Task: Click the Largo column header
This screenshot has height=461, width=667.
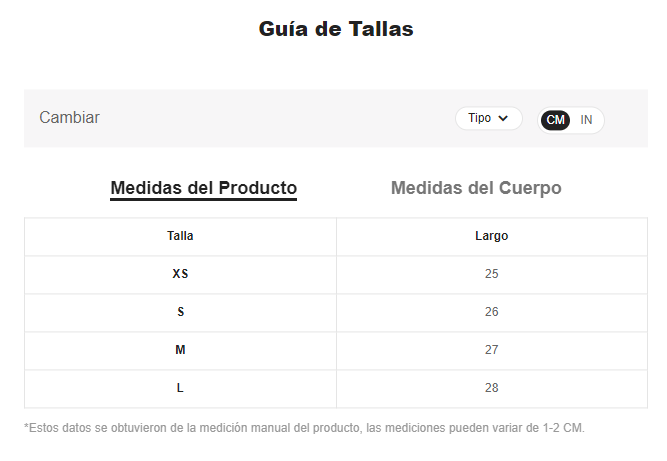Action: pyautogui.click(x=492, y=236)
